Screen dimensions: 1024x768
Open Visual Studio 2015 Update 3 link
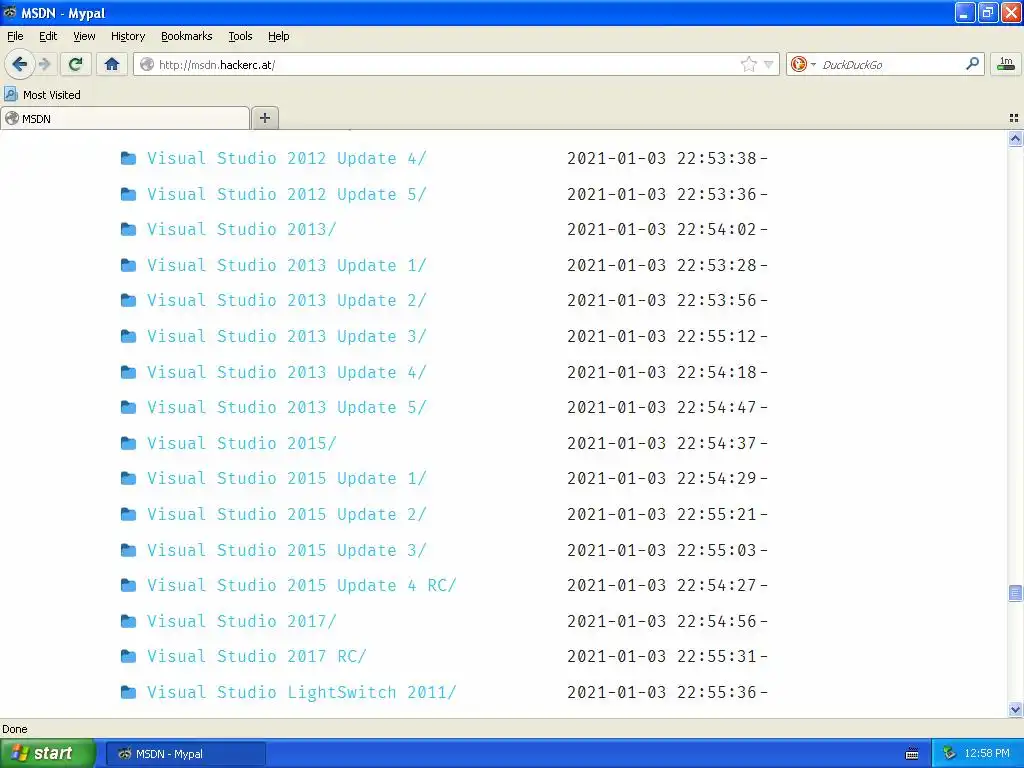tap(287, 550)
